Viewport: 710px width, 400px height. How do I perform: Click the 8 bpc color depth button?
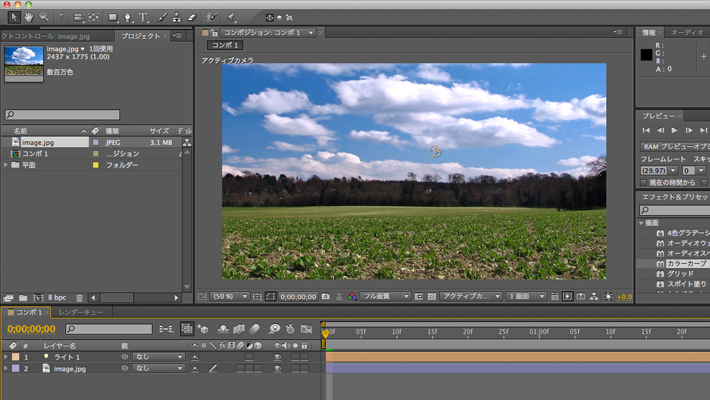tap(58, 297)
